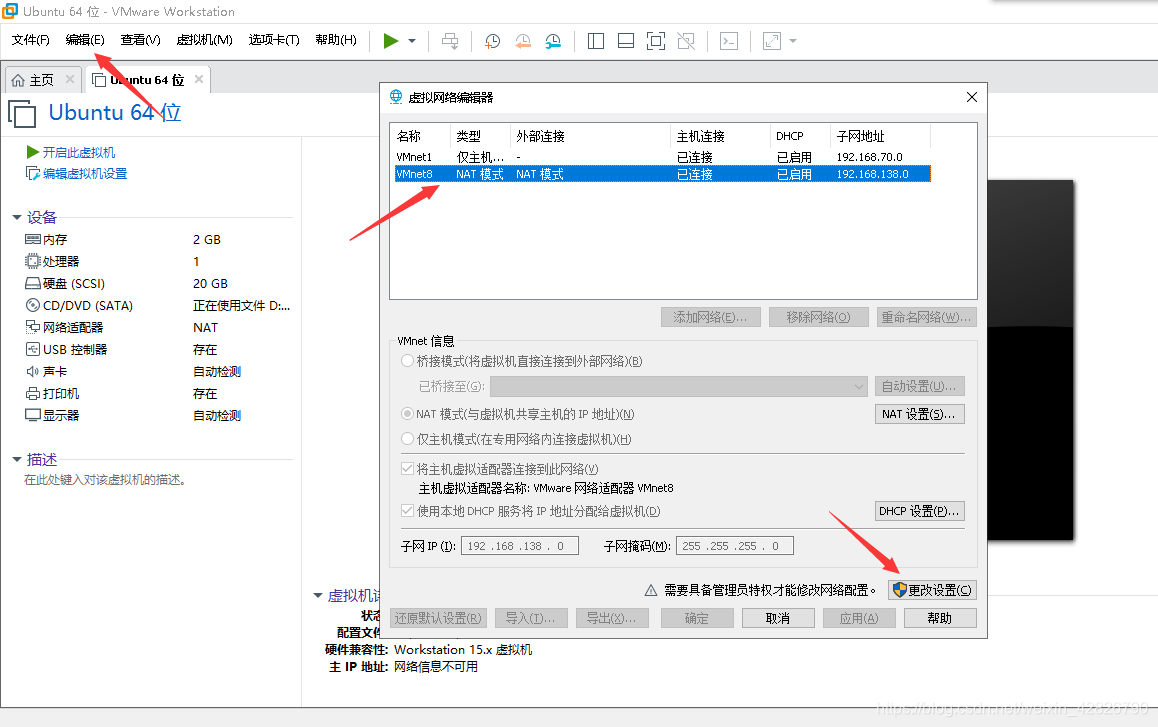Open the Power button dropdown arrow
This screenshot has height=727, width=1158.
[412, 40]
